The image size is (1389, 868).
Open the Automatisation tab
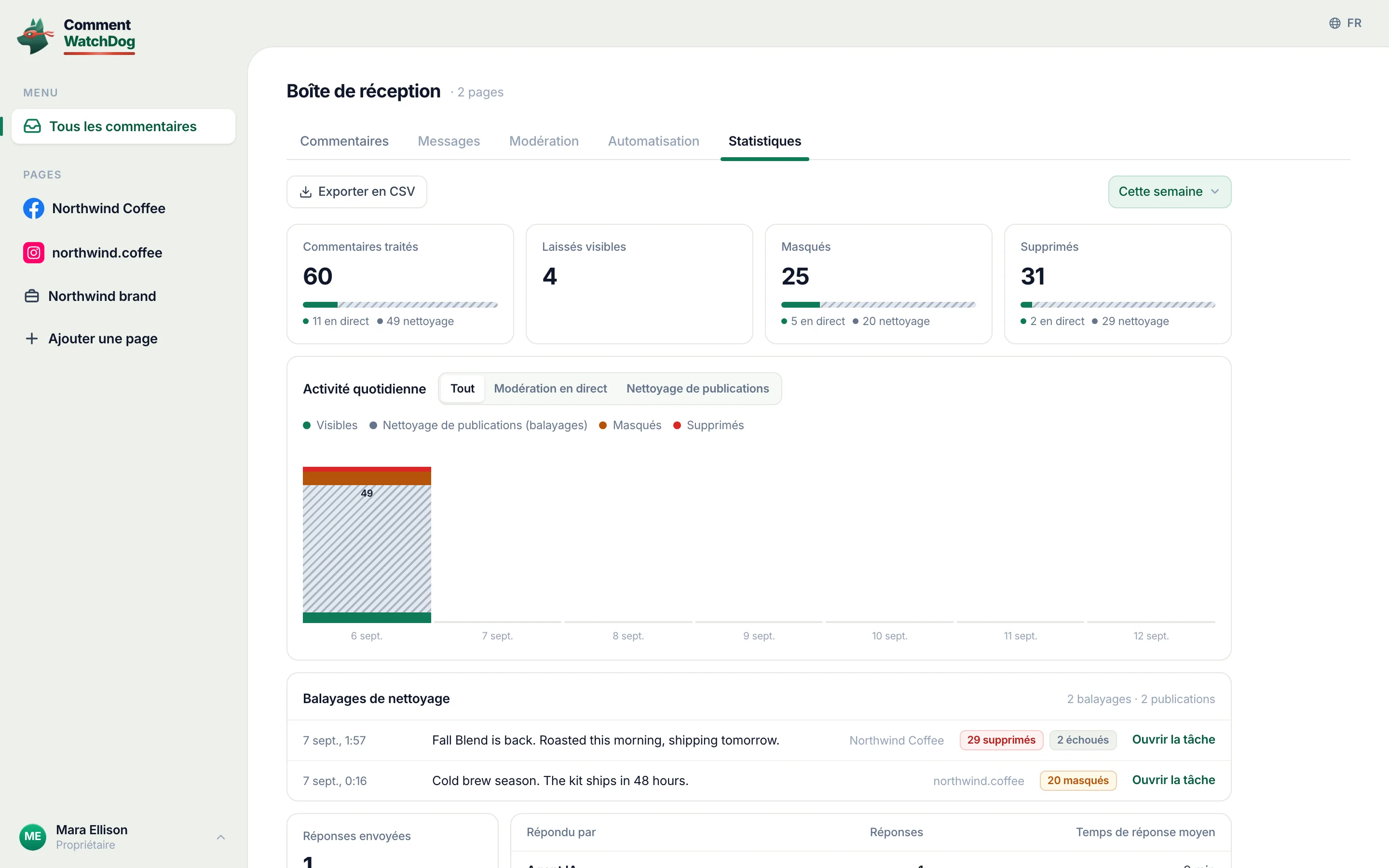tap(654, 141)
